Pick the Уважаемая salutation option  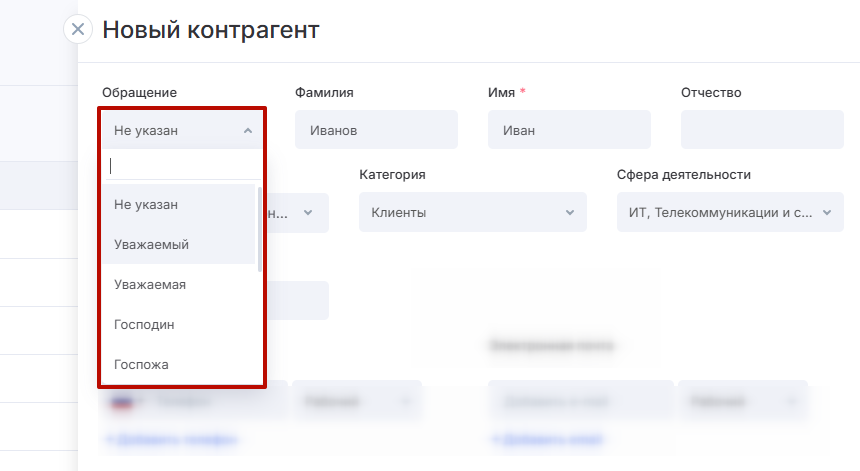pos(150,284)
